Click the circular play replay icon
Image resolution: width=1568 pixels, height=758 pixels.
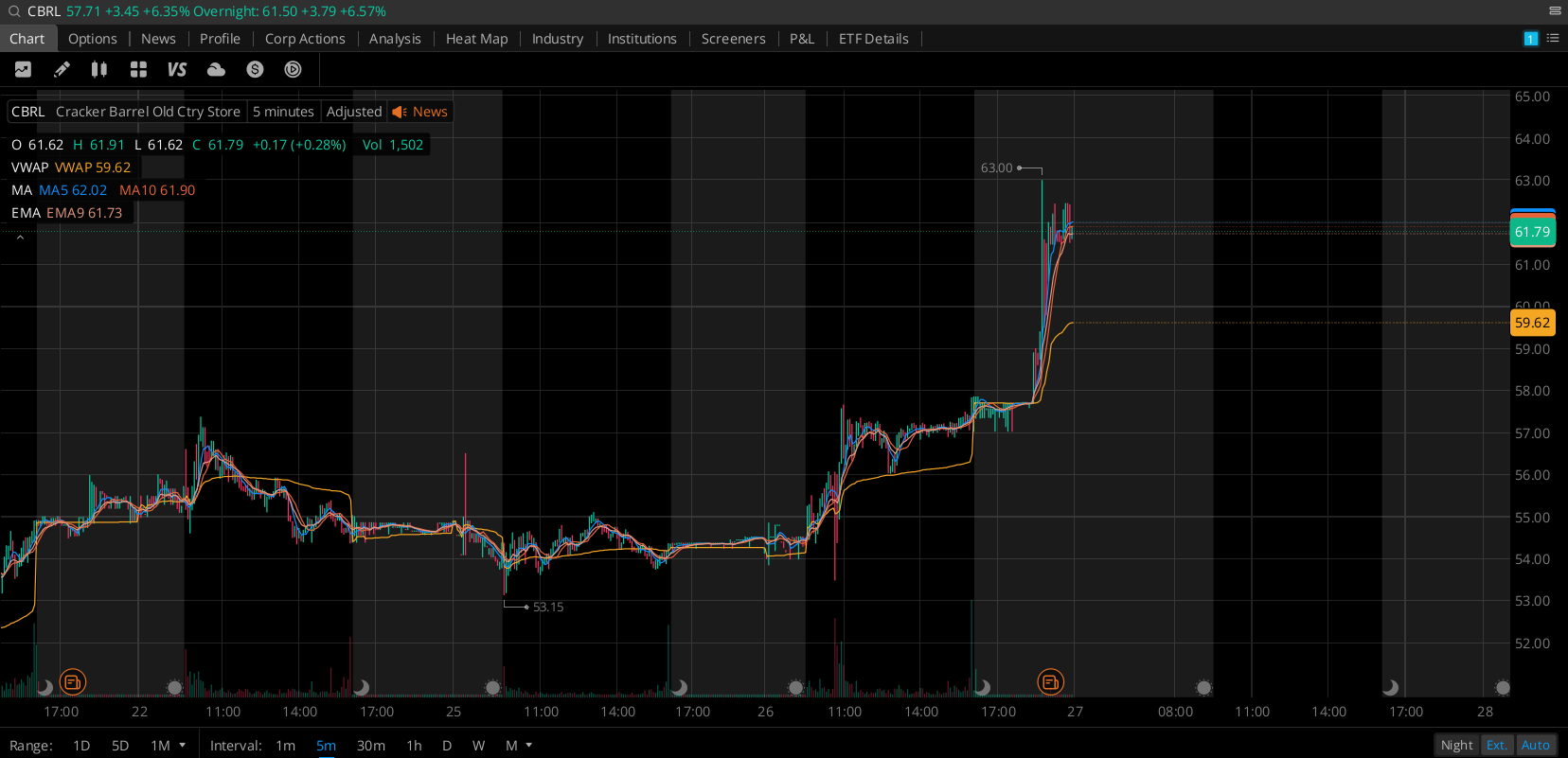point(294,69)
